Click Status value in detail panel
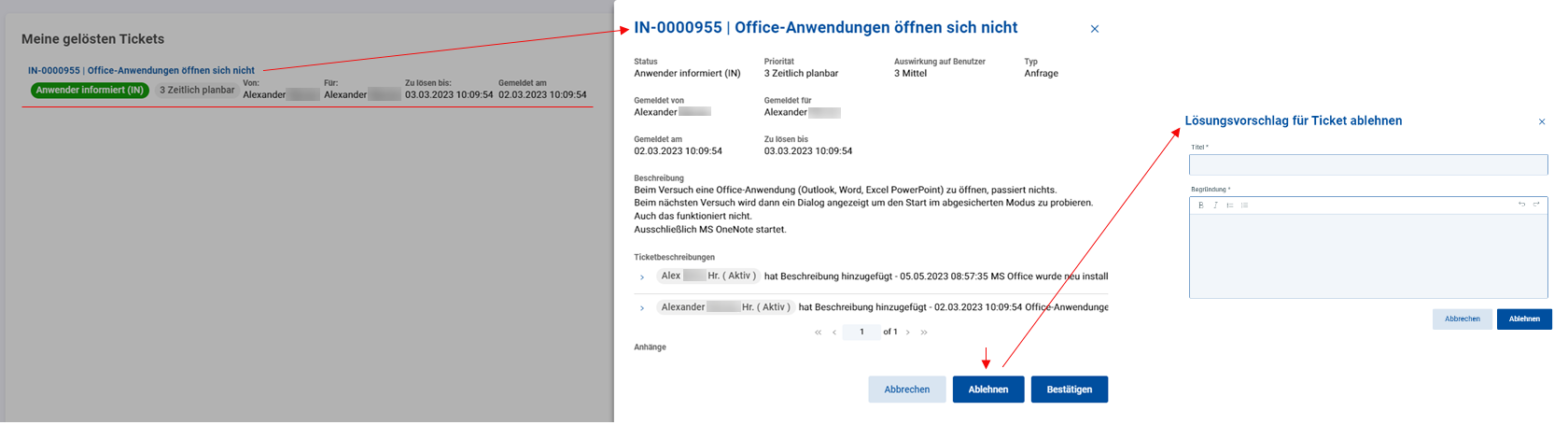1568x425 pixels. click(x=687, y=74)
